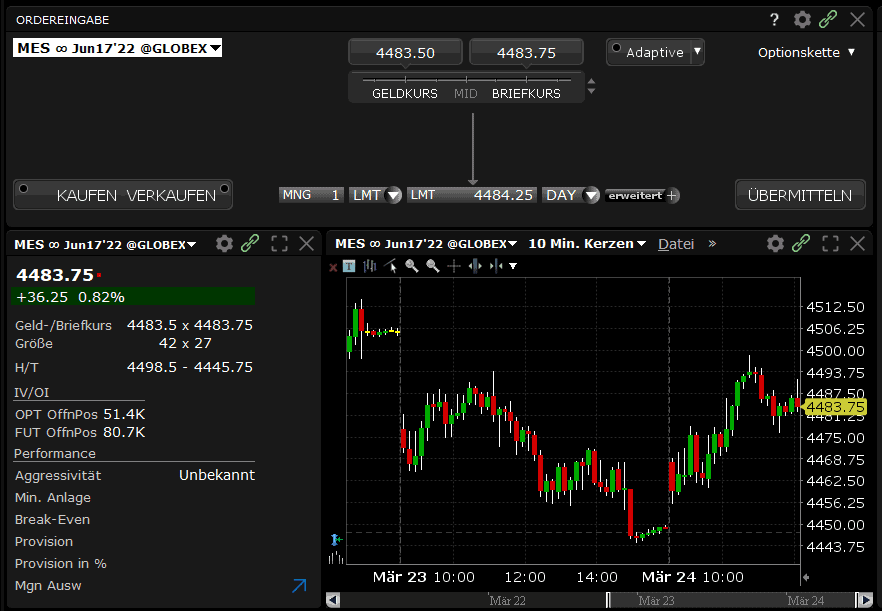Screen dimensions: 882x611
Task: Click the expand fullscreen icon on quote panel
Action: 279,243
